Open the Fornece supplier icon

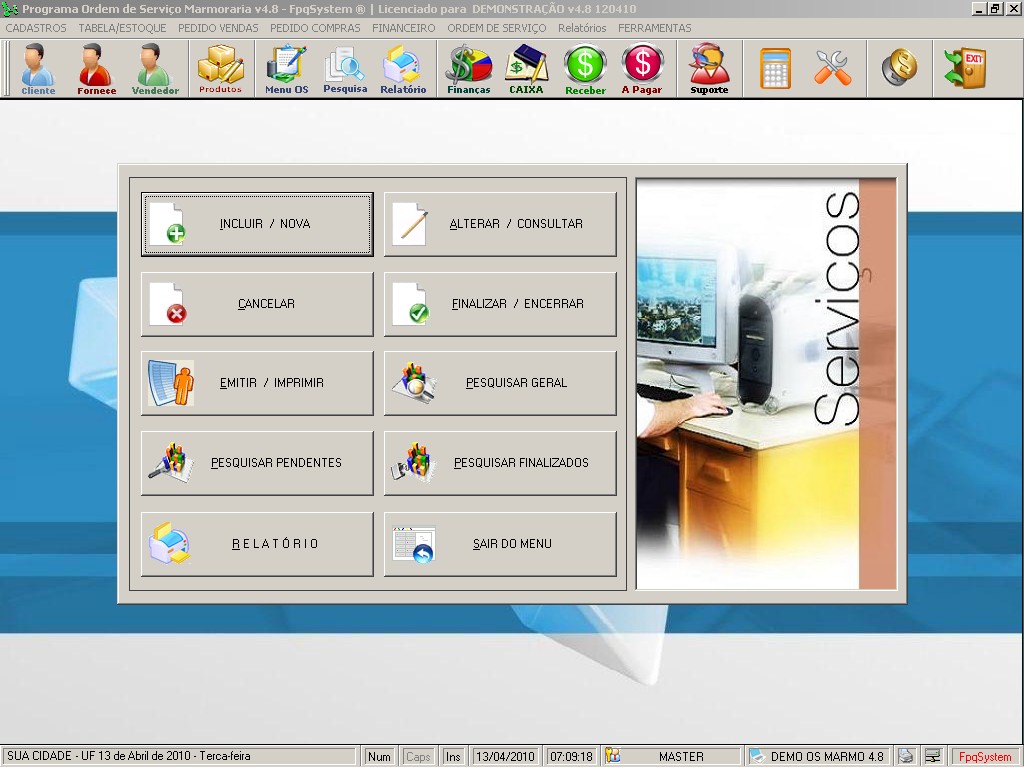97,69
